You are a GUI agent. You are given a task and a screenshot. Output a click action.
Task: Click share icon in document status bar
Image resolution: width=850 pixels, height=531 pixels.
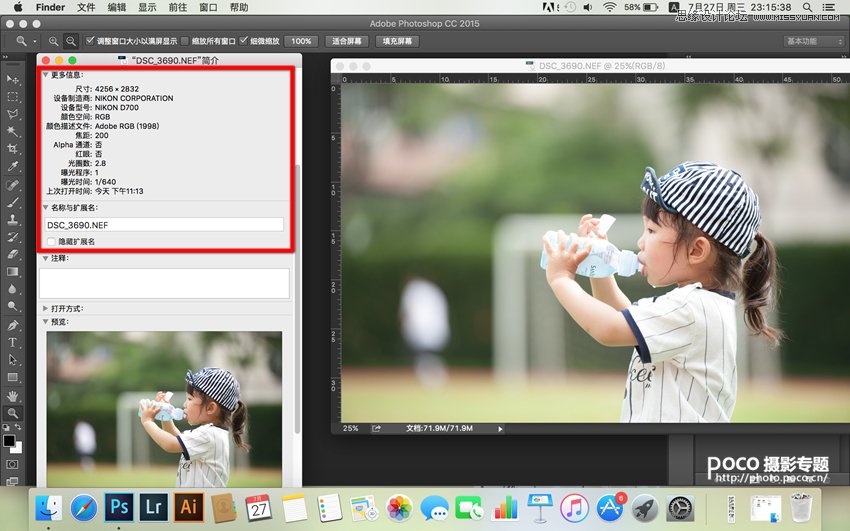(376, 429)
